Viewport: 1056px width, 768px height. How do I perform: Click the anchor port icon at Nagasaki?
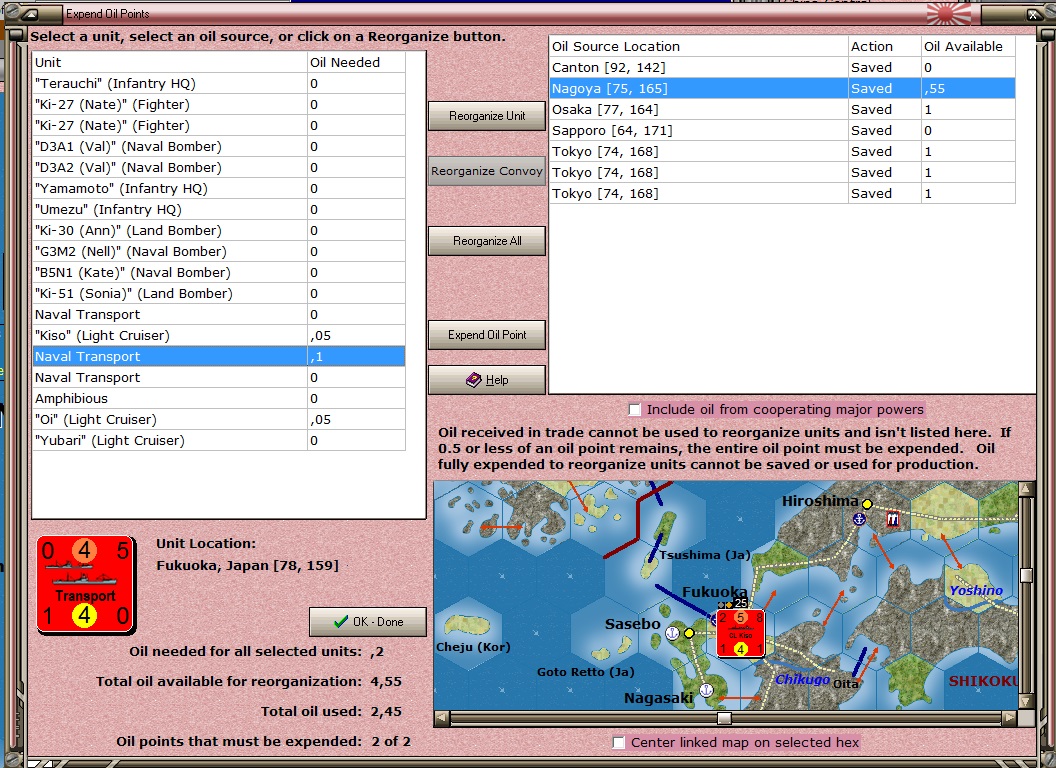point(706,689)
